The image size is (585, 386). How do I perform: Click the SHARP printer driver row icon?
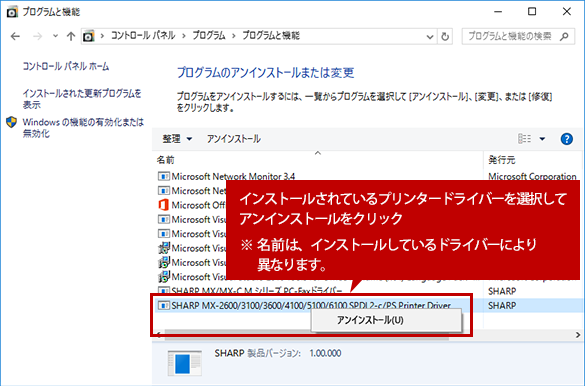tap(163, 305)
